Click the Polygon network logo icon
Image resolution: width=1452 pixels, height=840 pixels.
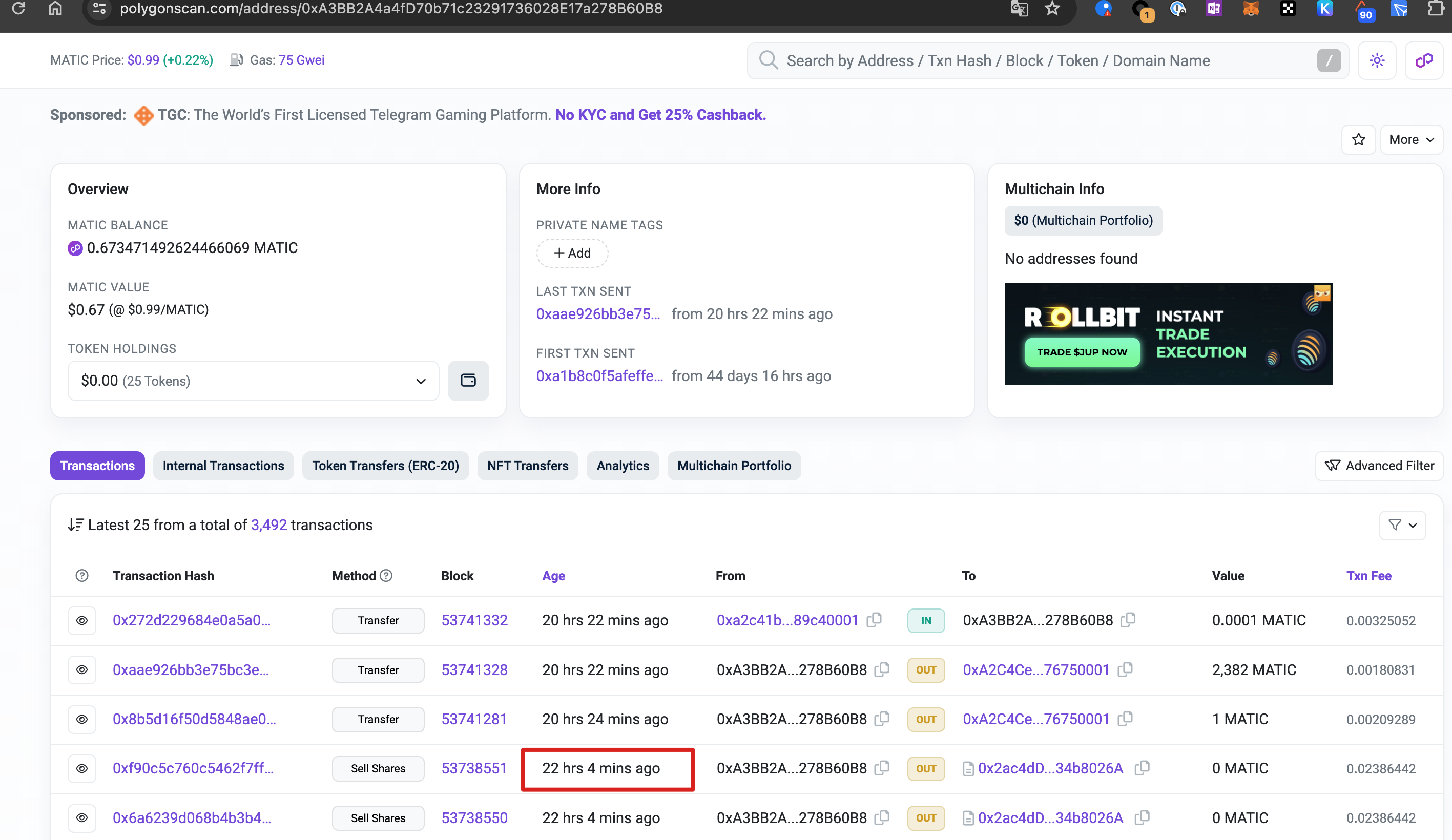(1424, 60)
